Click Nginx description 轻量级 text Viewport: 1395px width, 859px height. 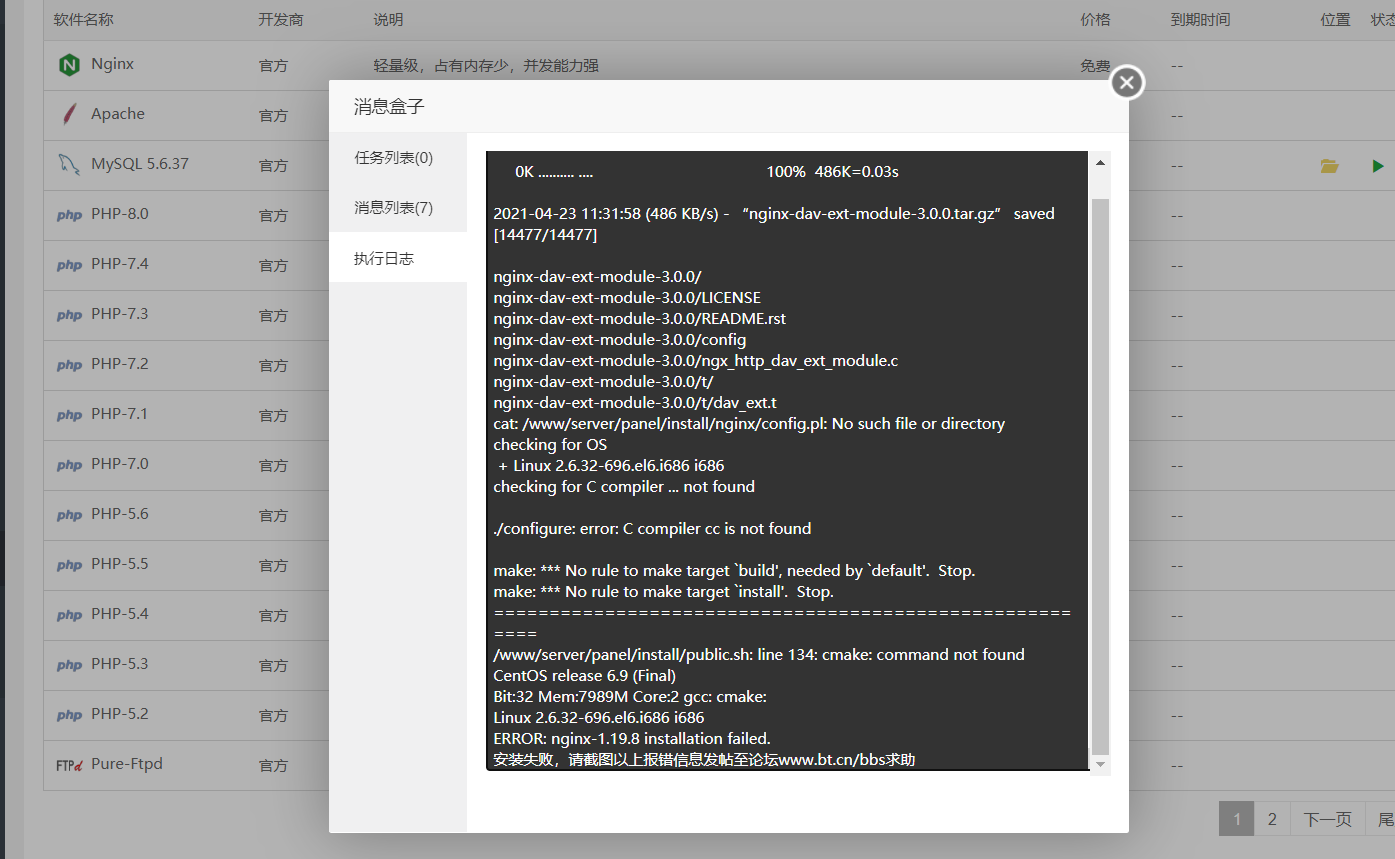tap(486, 66)
